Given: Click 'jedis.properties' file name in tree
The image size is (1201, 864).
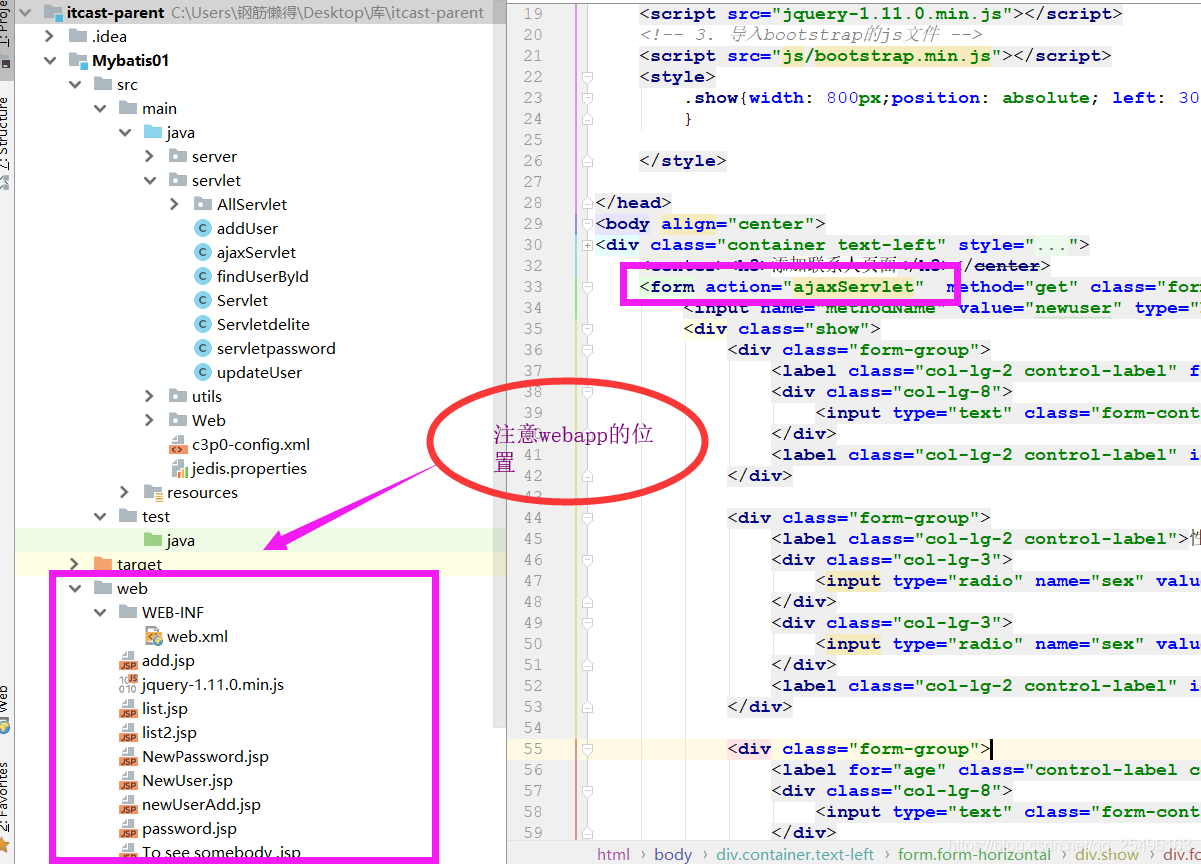Looking at the screenshot, I should pos(249,468).
